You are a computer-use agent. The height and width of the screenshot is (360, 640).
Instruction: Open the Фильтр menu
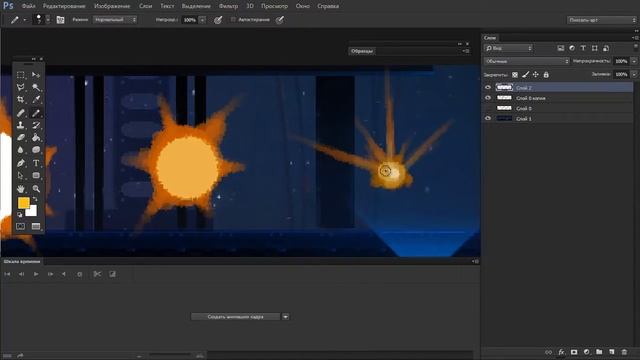(x=228, y=6)
